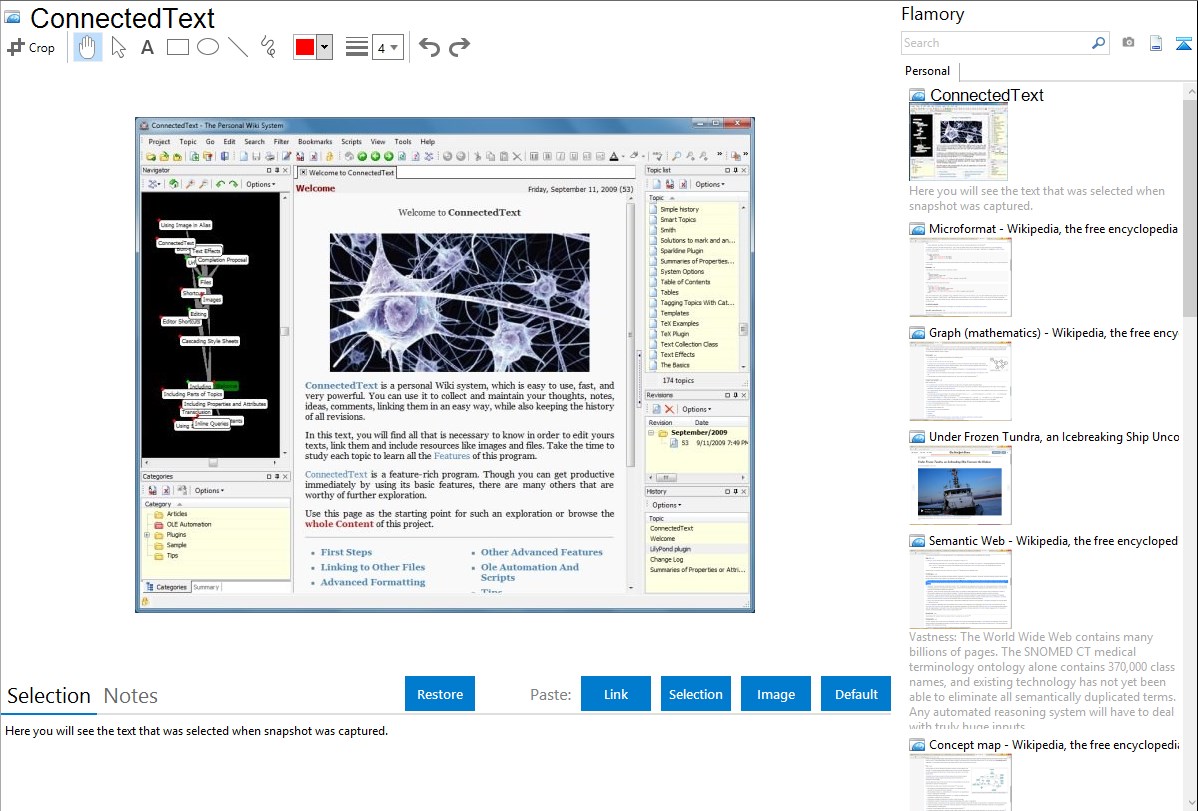Screen dimensions: 1198x811
Task: Click the line style icon
Action: pos(357,47)
